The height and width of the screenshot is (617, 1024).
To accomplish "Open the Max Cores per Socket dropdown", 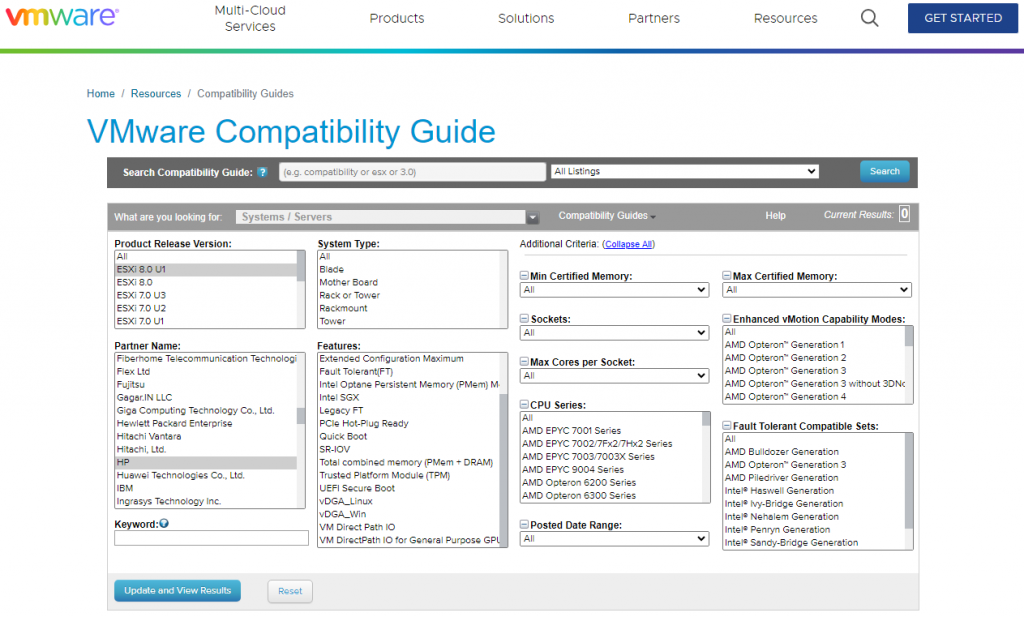I will pyautogui.click(x=615, y=376).
